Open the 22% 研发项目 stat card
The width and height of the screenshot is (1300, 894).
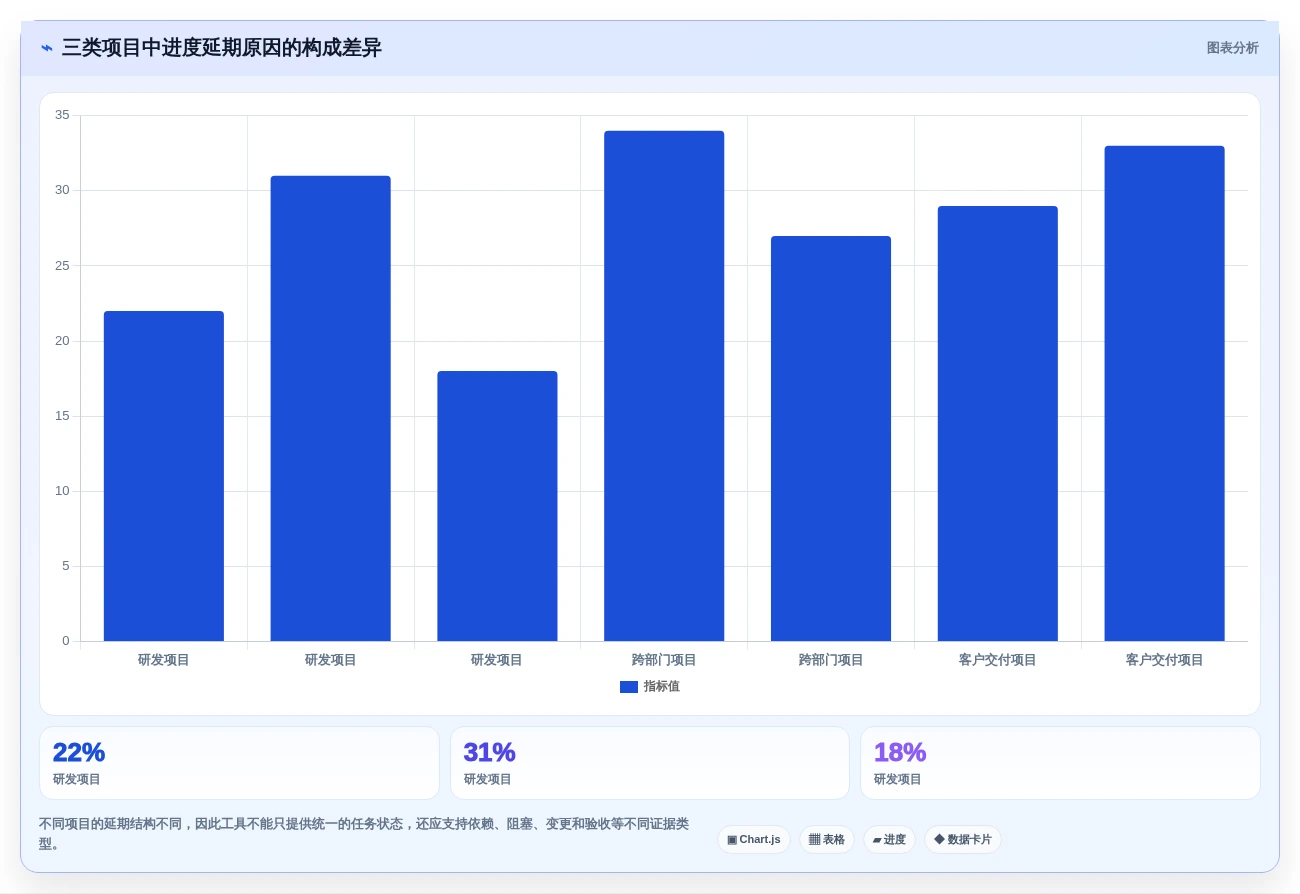pos(239,763)
